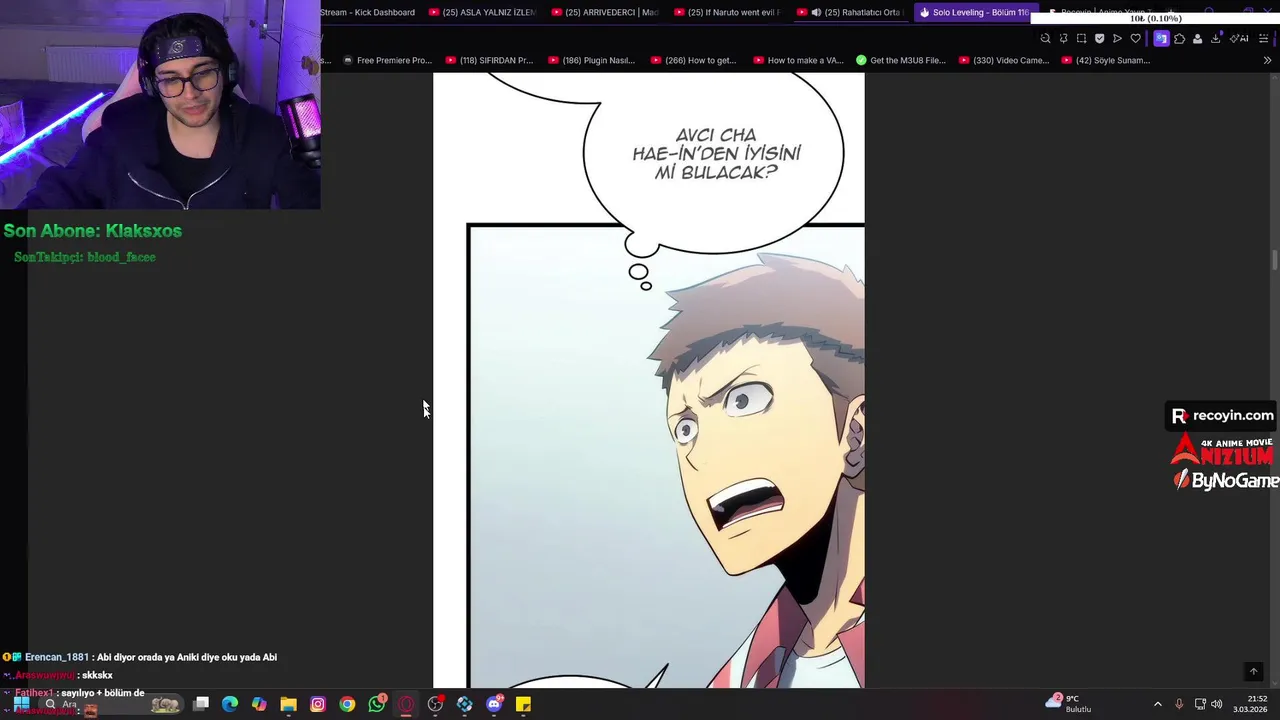This screenshot has width=1280, height=720.
Task: Expand the hidden bookmarks overflow chevron
Action: pyautogui.click(x=1267, y=60)
